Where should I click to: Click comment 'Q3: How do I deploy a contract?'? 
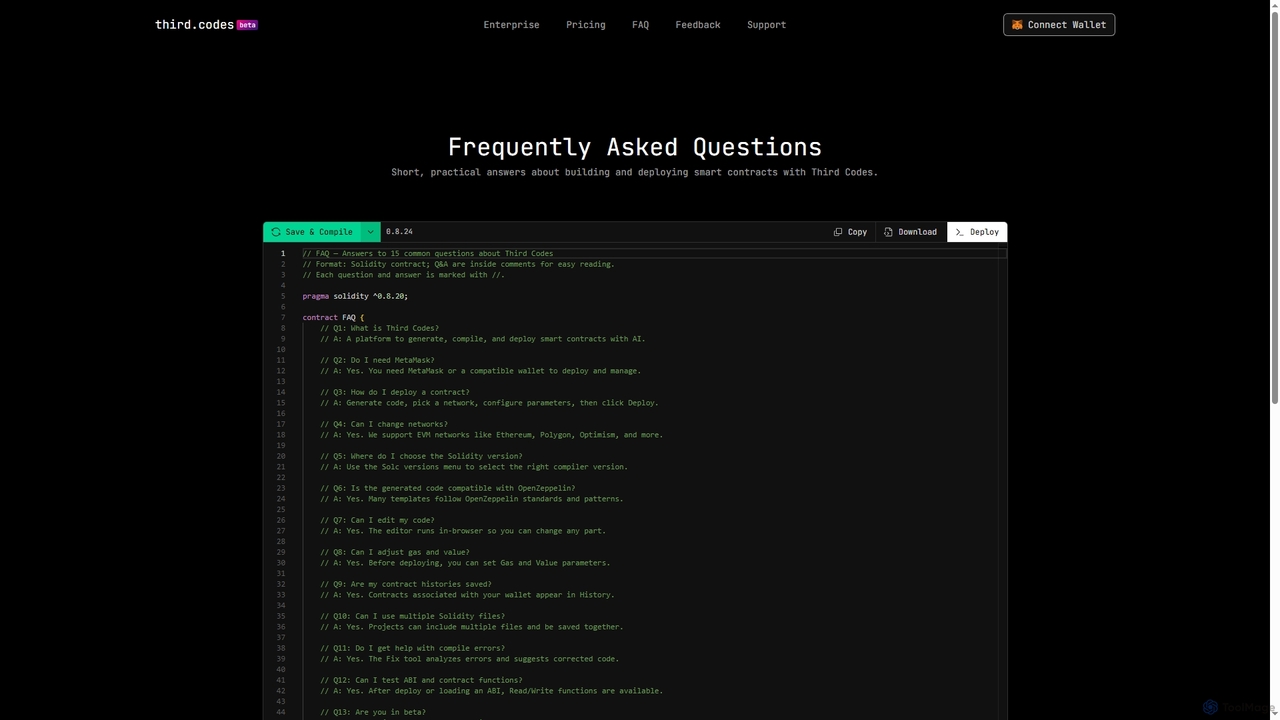(x=395, y=392)
